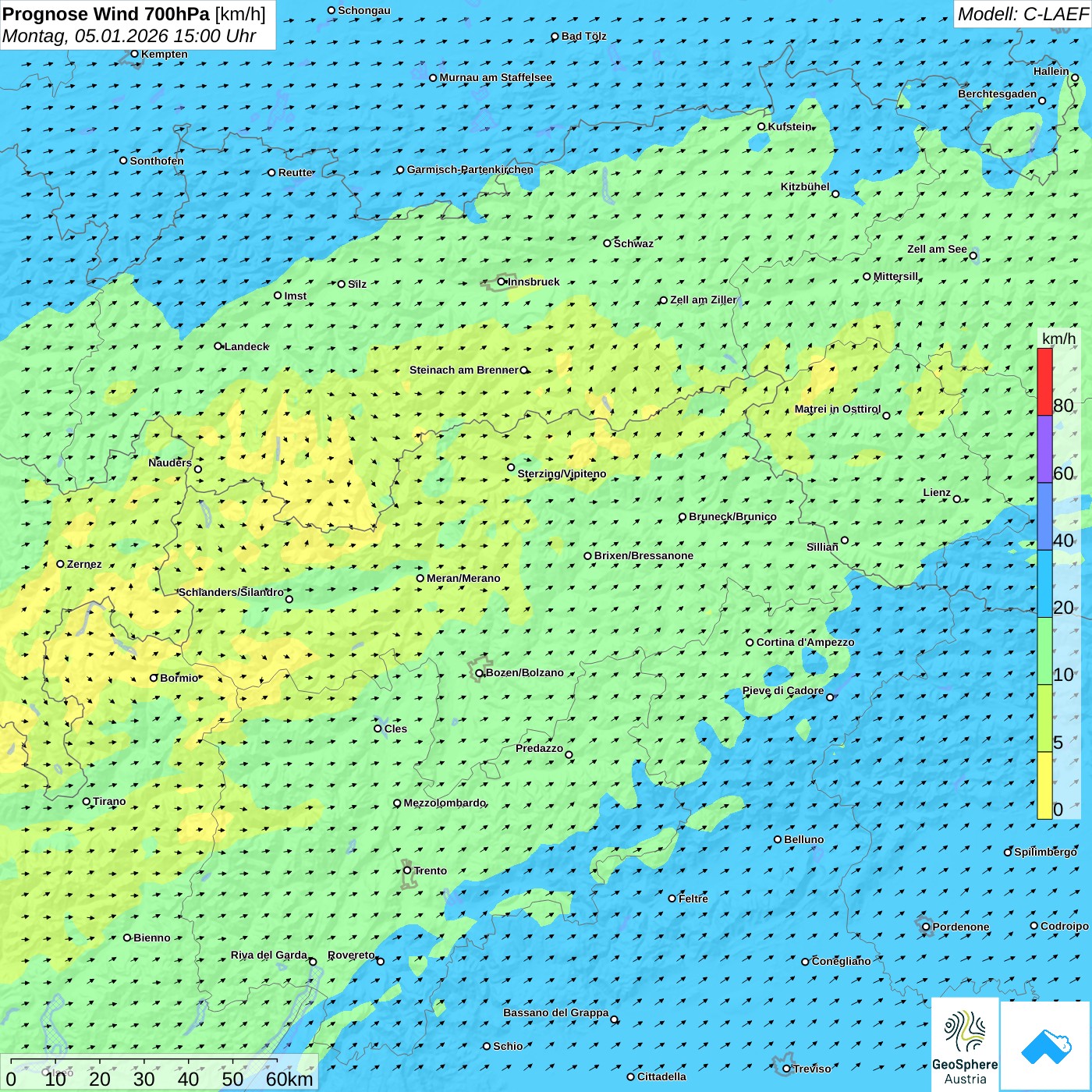Click the Bozen/Bolzano city marker
Screen dimensions: 1092x1092
[479, 672]
